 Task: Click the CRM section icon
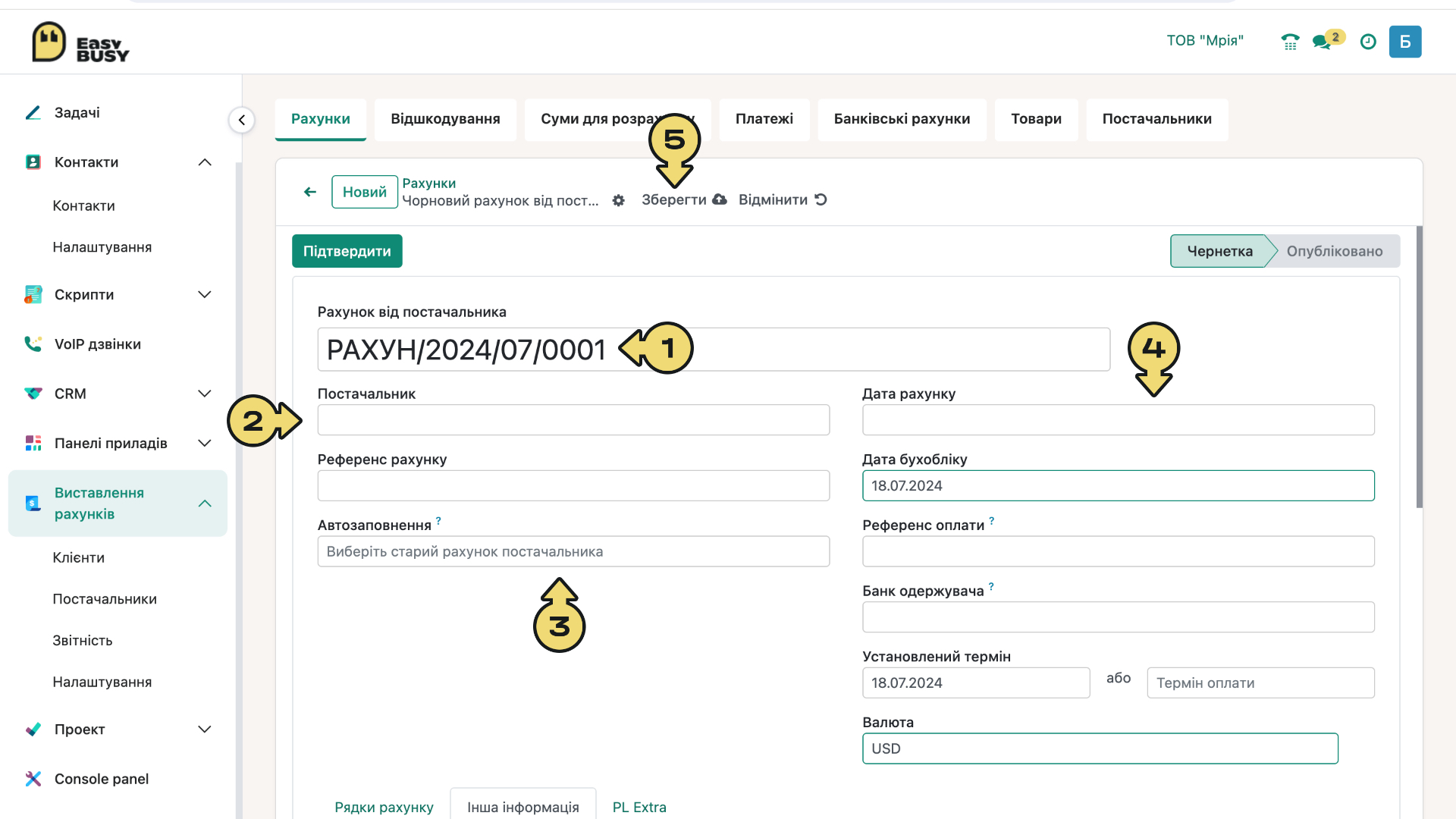click(33, 394)
